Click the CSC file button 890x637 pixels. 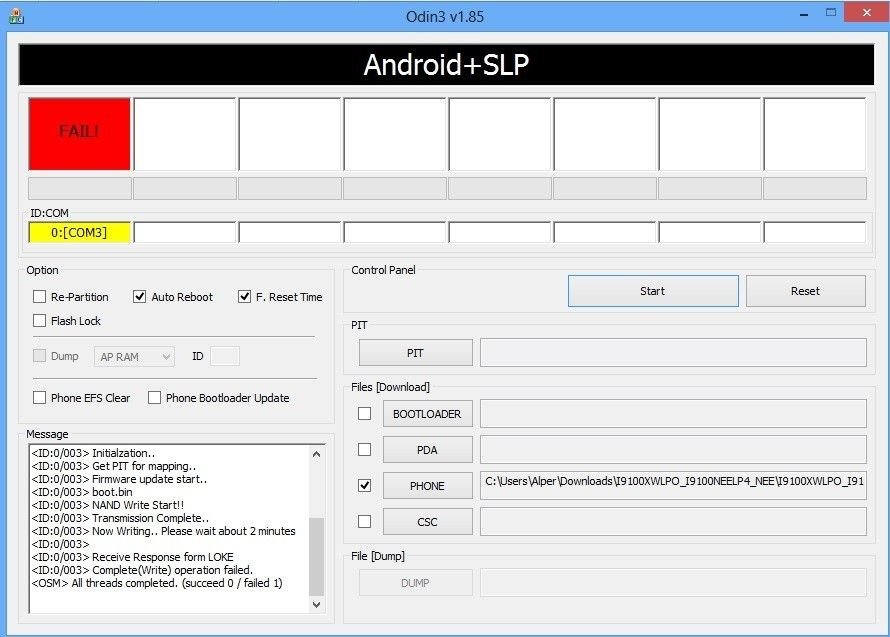427,522
